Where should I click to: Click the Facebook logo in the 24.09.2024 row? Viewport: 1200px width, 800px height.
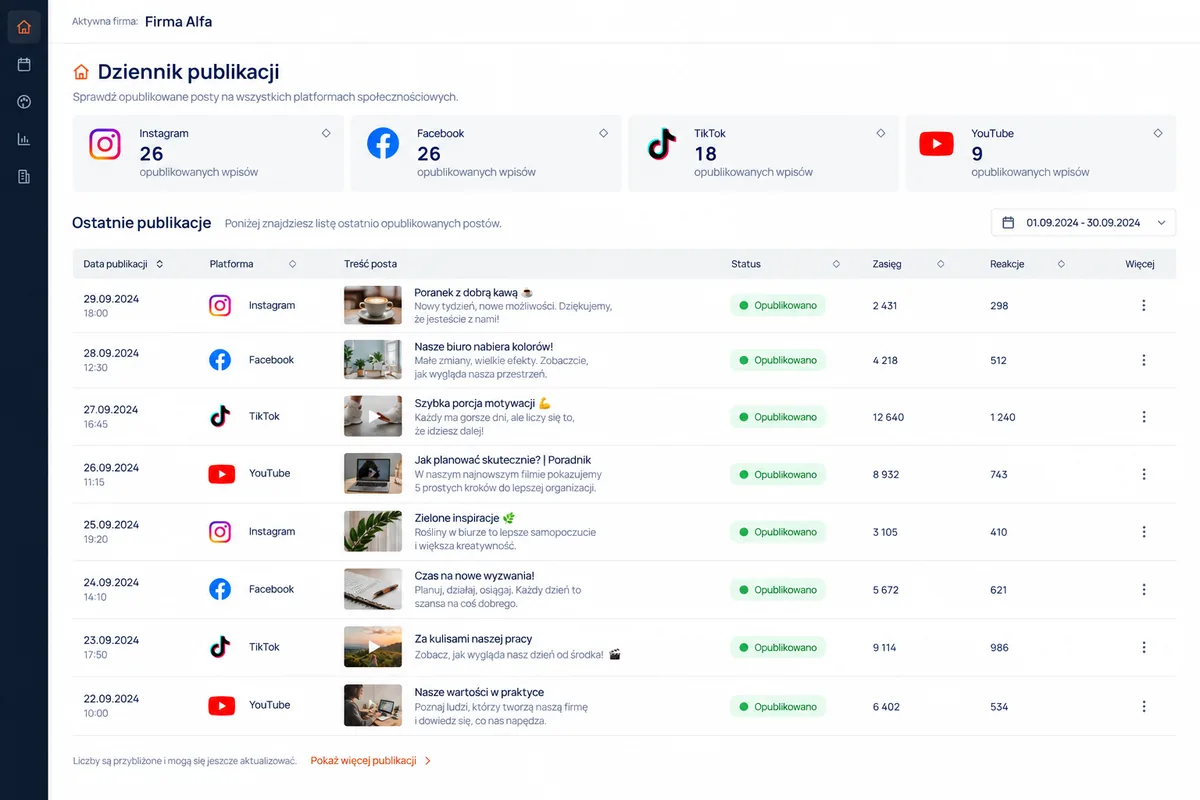point(220,589)
